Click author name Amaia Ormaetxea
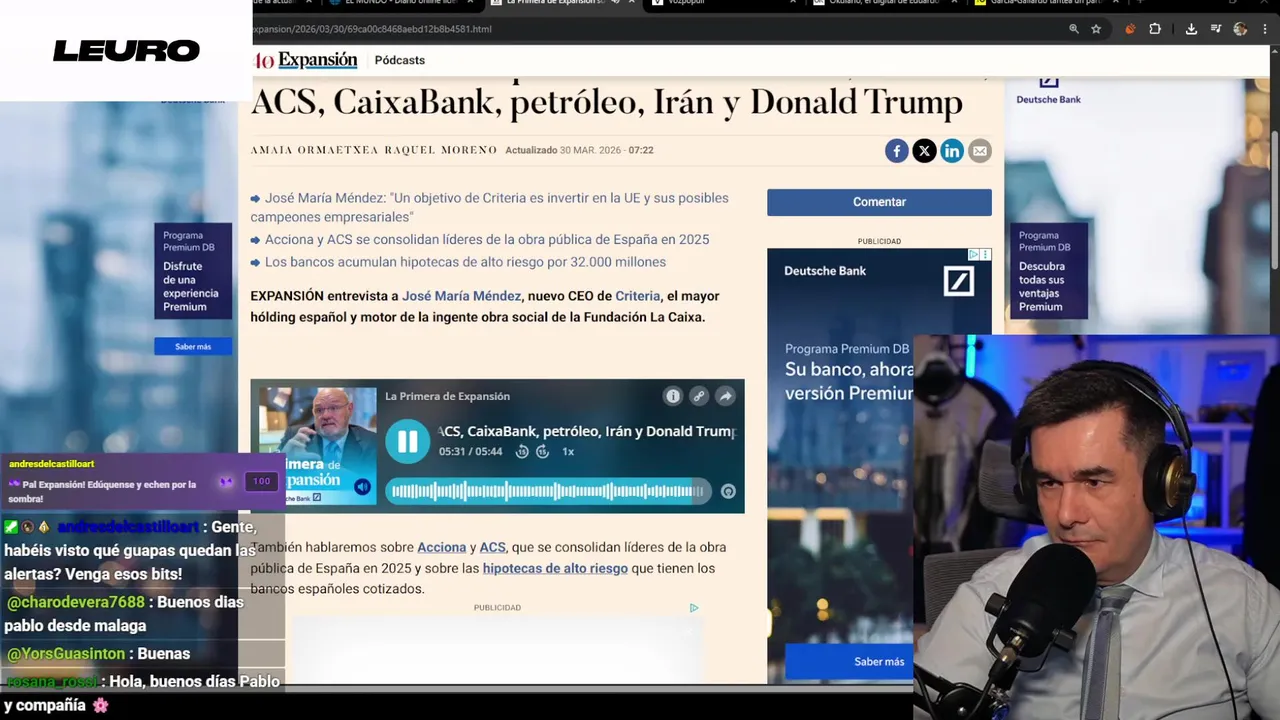The height and width of the screenshot is (720, 1280). pyautogui.click(x=315, y=150)
